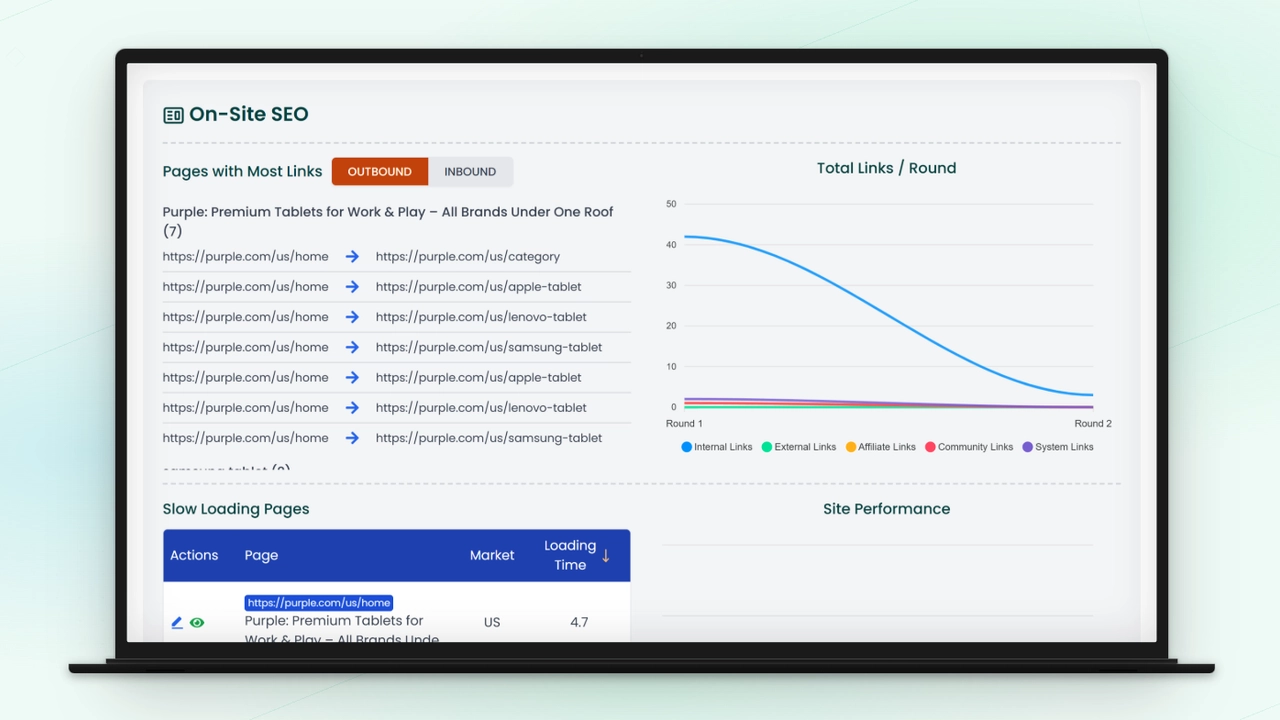Open the https://purple.com/us/home link chip
The image size is (1280, 720).
(318, 602)
